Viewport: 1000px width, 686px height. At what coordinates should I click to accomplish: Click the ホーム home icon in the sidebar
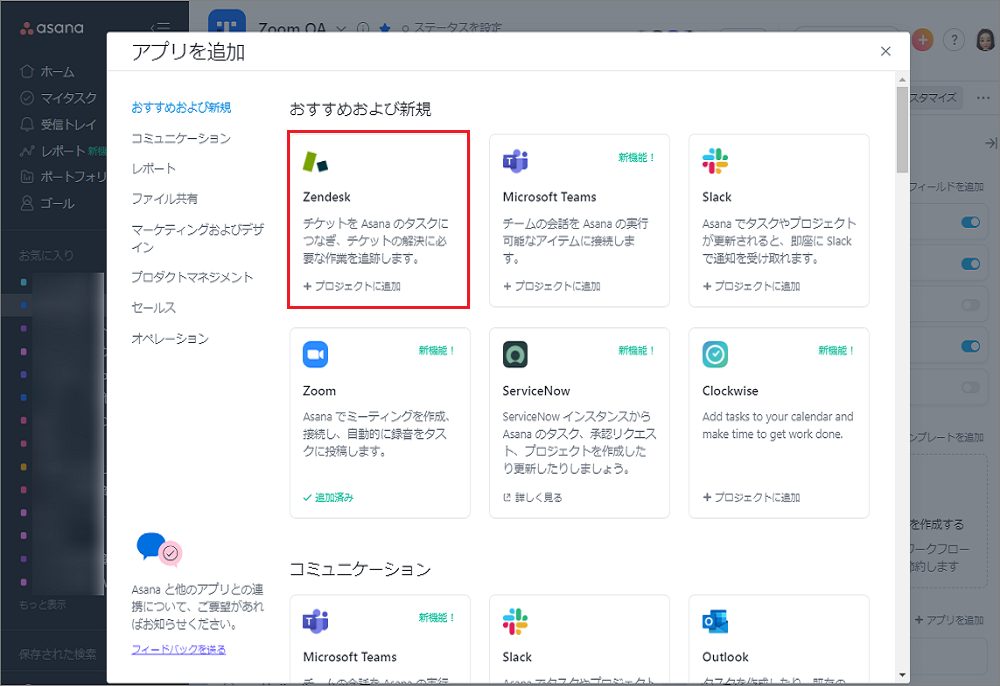(x=27, y=71)
